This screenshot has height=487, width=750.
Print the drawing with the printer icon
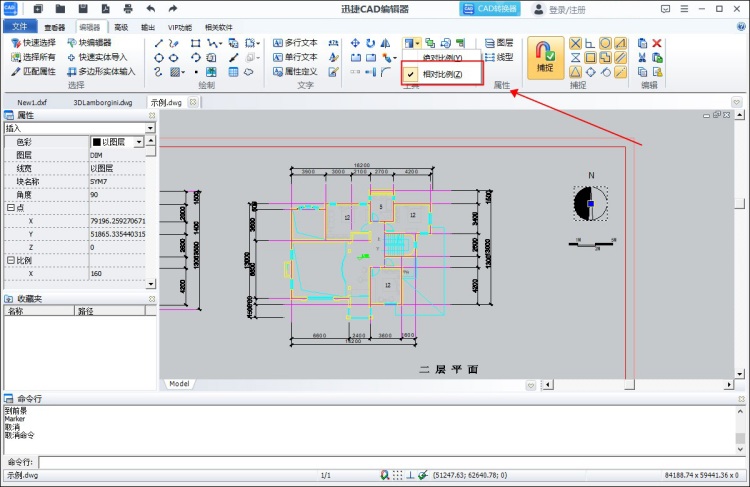[128, 9]
